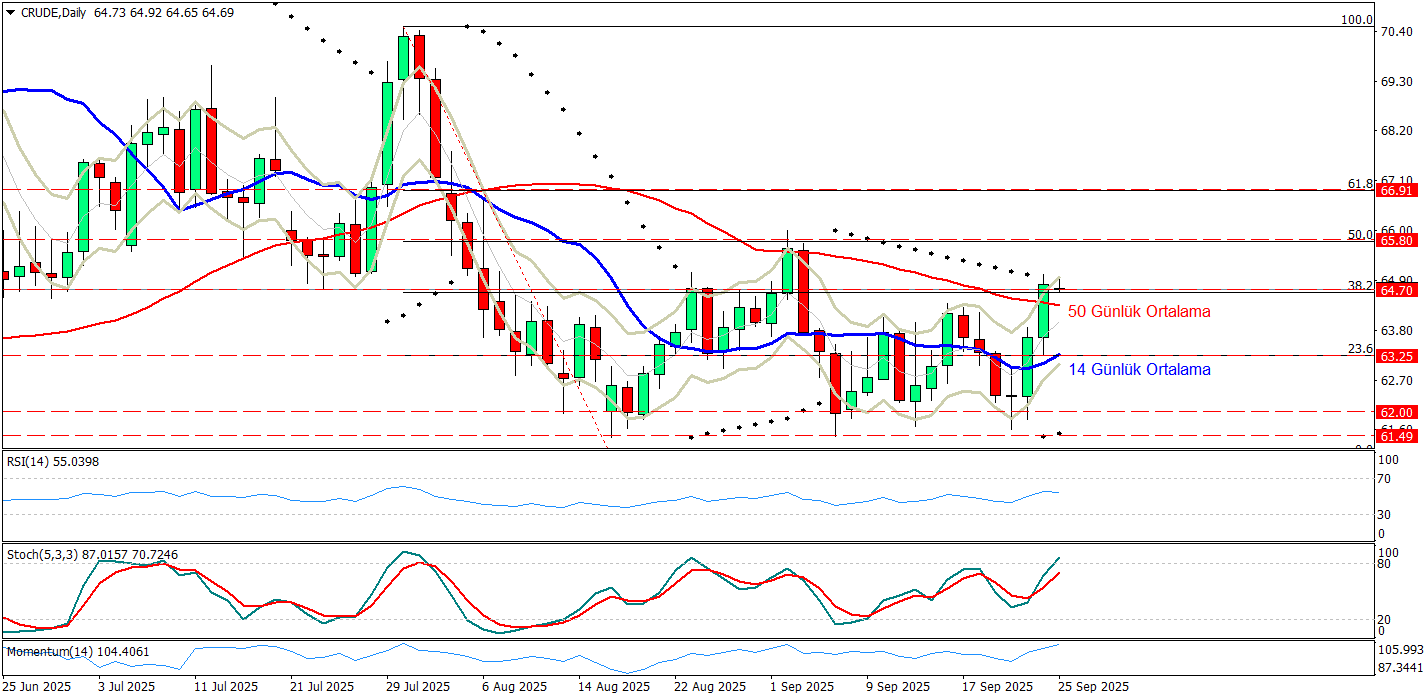Screen dimensions: 1424x699
Task: Select the '14 Günlük Ortalama' blue label
Action: click(x=1139, y=370)
